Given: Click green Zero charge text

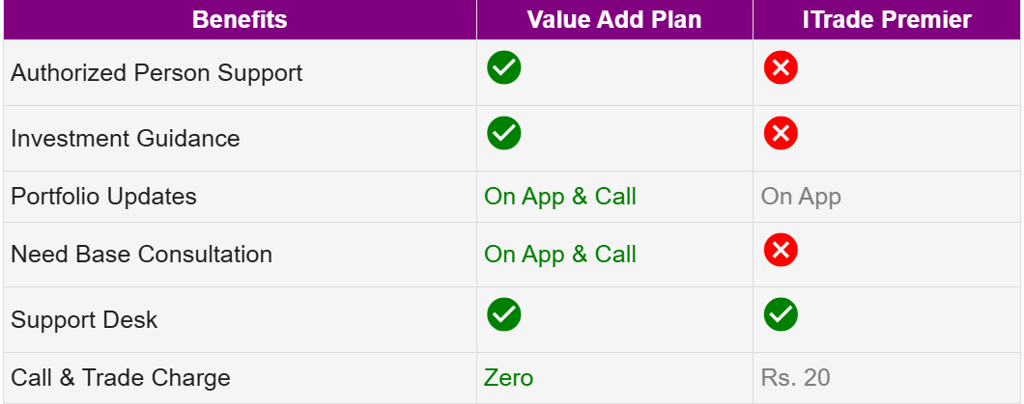Looking at the screenshot, I should pos(508,378).
